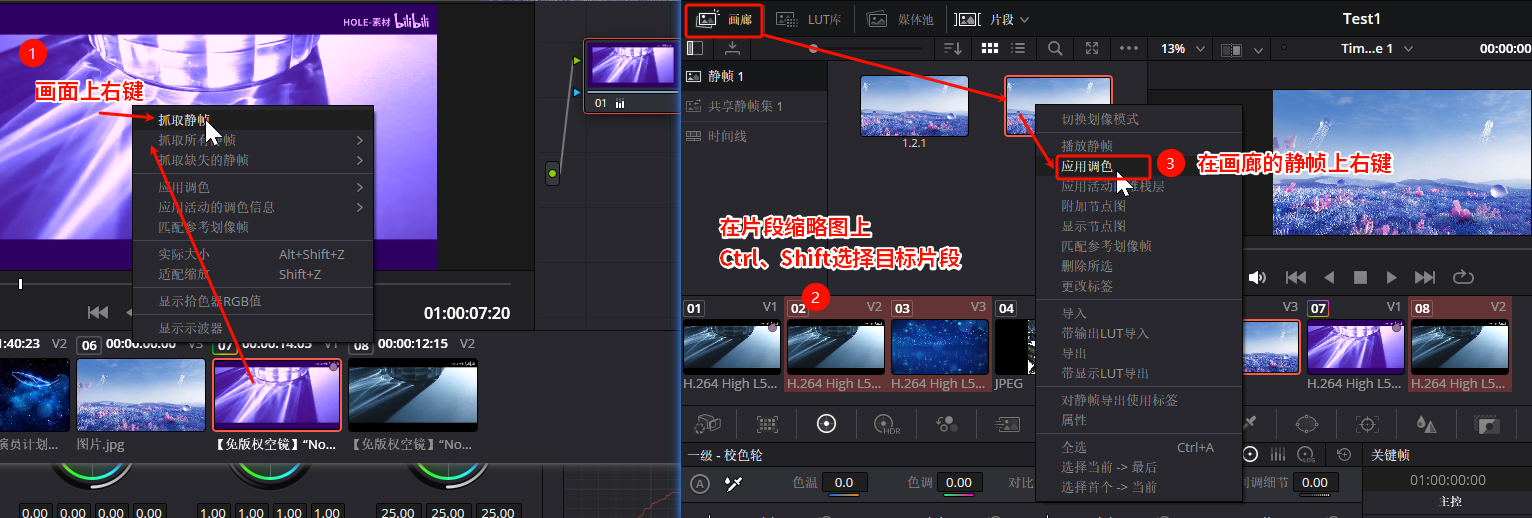Open the Blur palette icon
Screen dimensions: 1532x518
tap(1427, 424)
